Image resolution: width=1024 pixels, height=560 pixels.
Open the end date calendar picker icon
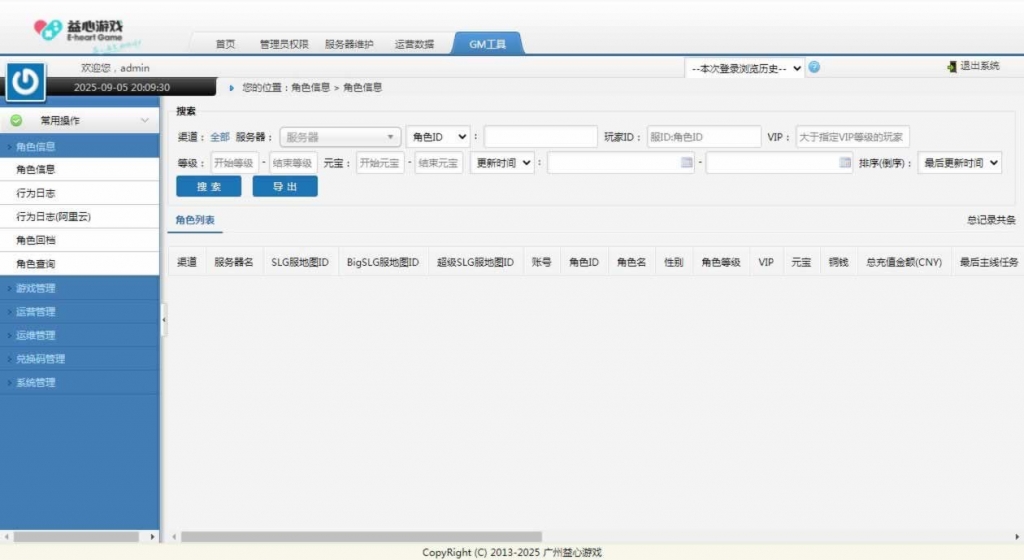845,162
